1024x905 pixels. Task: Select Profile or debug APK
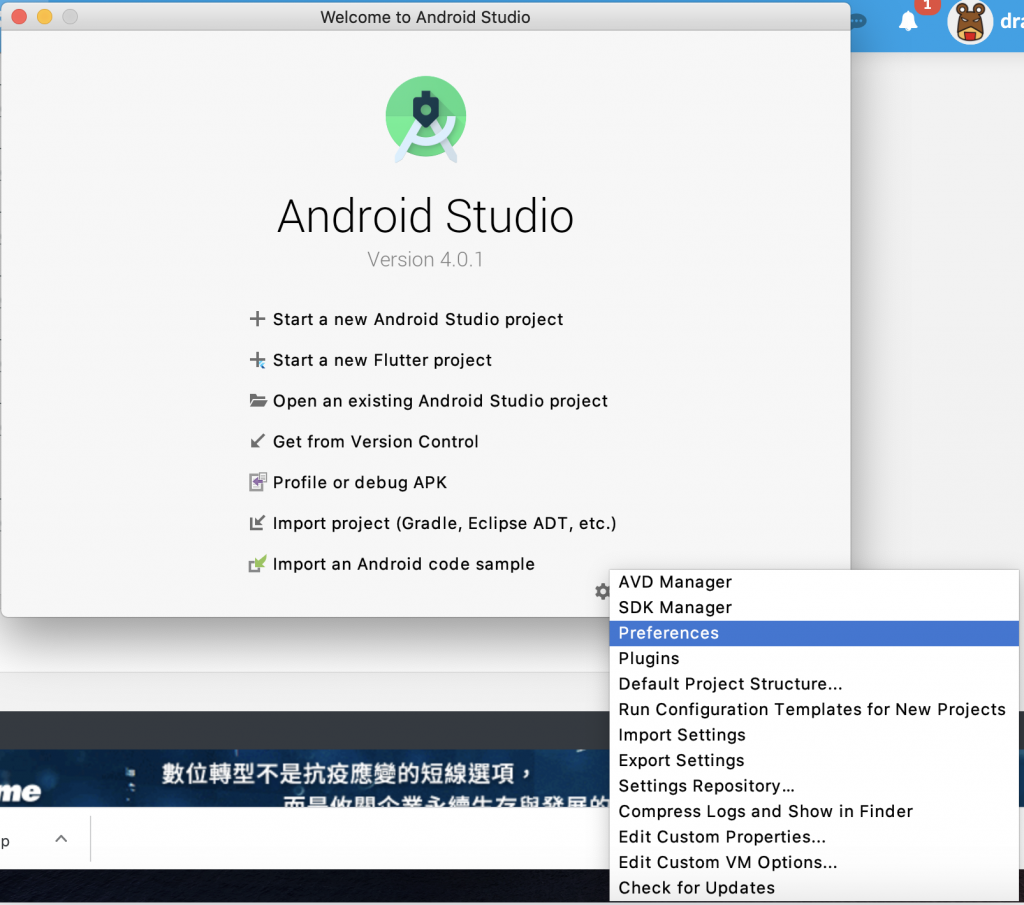pyautogui.click(x=360, y=483)
